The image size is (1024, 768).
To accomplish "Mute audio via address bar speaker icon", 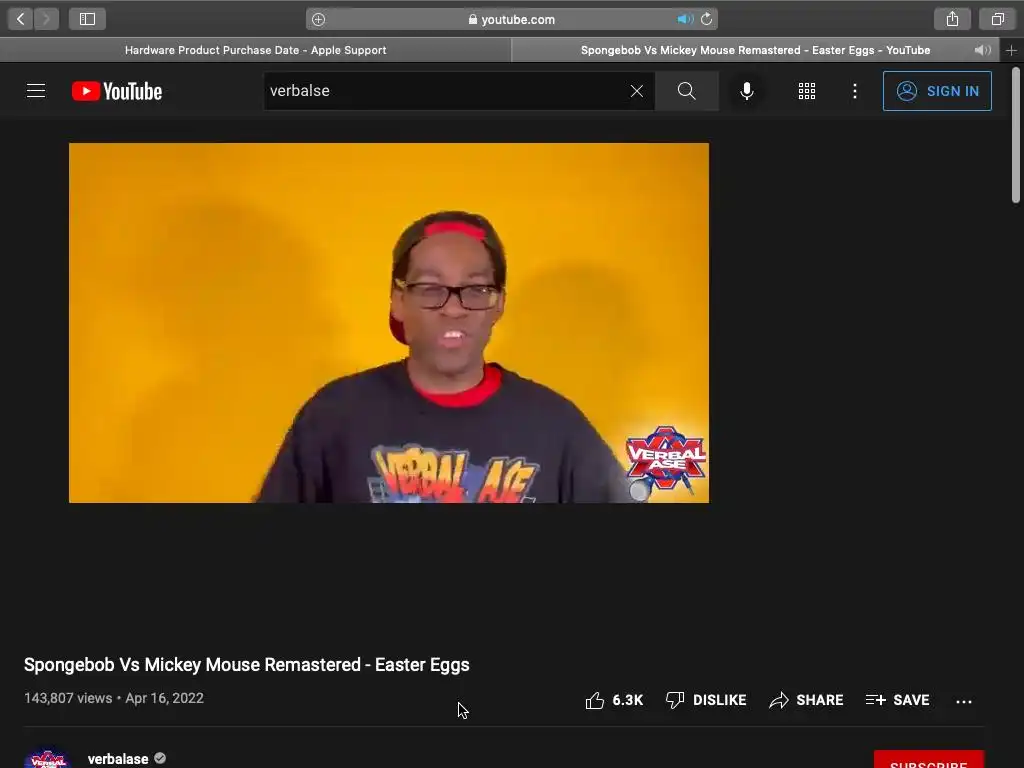I will point(684,19).
